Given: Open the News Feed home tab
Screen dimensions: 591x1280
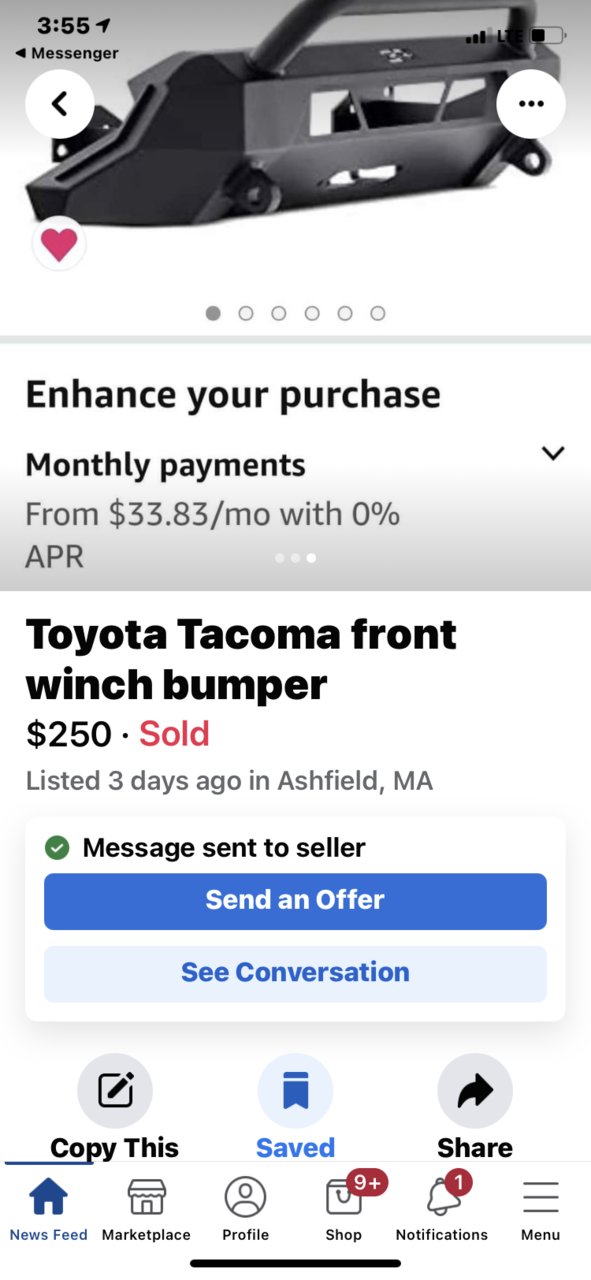Looking at the screenshot, I should 49,1209.
